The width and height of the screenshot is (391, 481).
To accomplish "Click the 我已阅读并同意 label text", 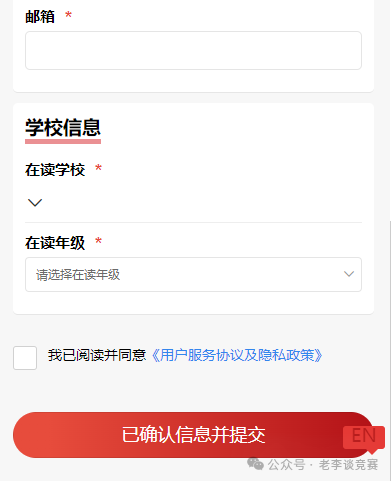I will pyautogui.click(x=97, y=355).
